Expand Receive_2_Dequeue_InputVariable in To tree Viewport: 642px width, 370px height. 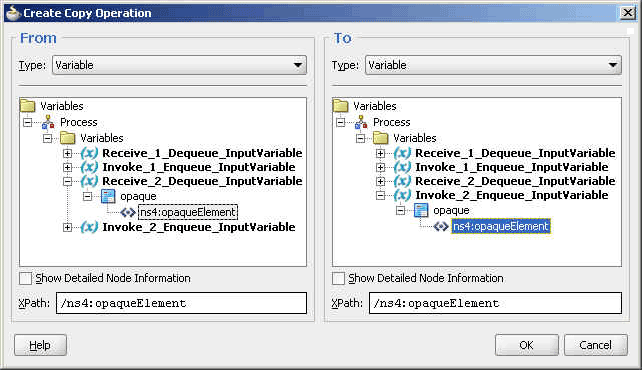coord(380,181)
